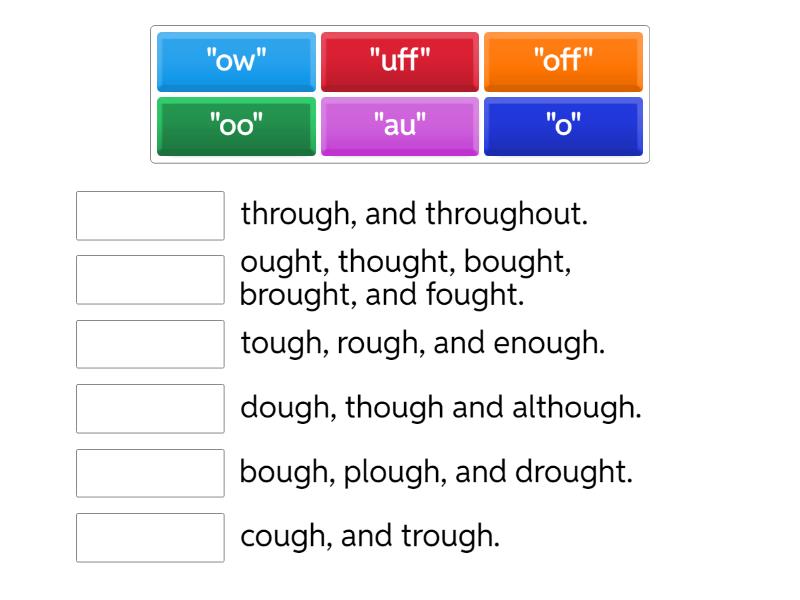
Task: Select the blue "ow" answer tile
Action: pyautogui.click(x=236, y=61)
